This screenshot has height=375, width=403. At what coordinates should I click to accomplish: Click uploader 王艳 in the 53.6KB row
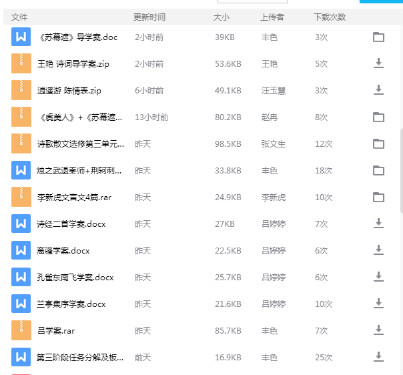270,64
